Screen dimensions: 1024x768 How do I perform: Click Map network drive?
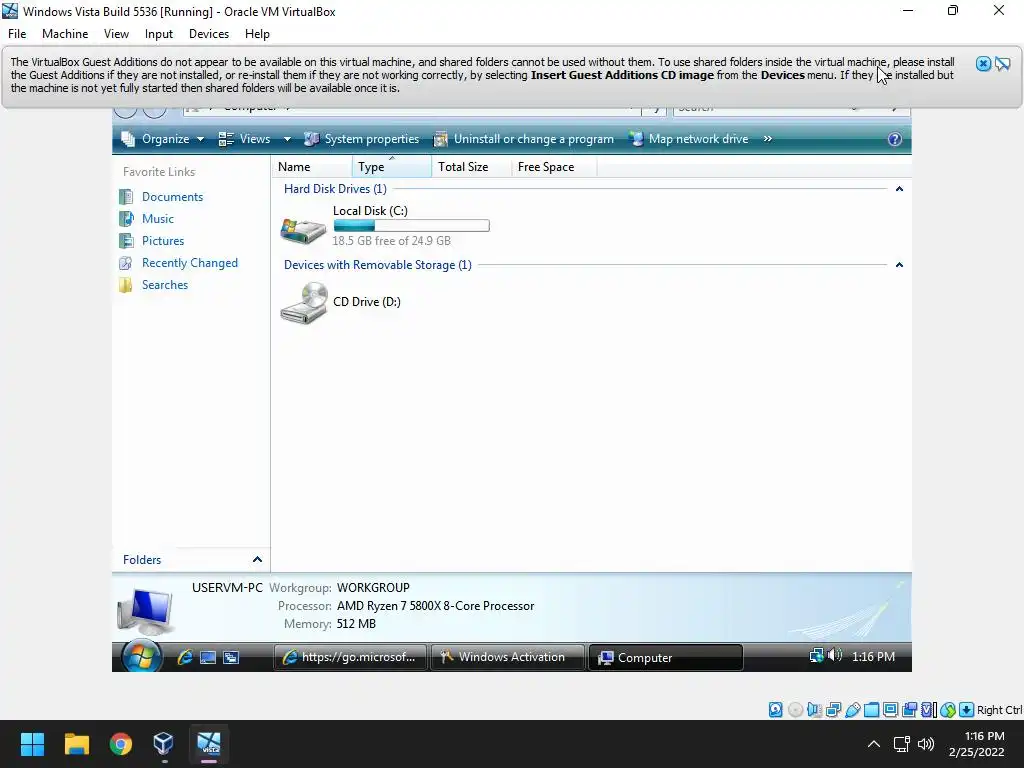pos(689,138)
